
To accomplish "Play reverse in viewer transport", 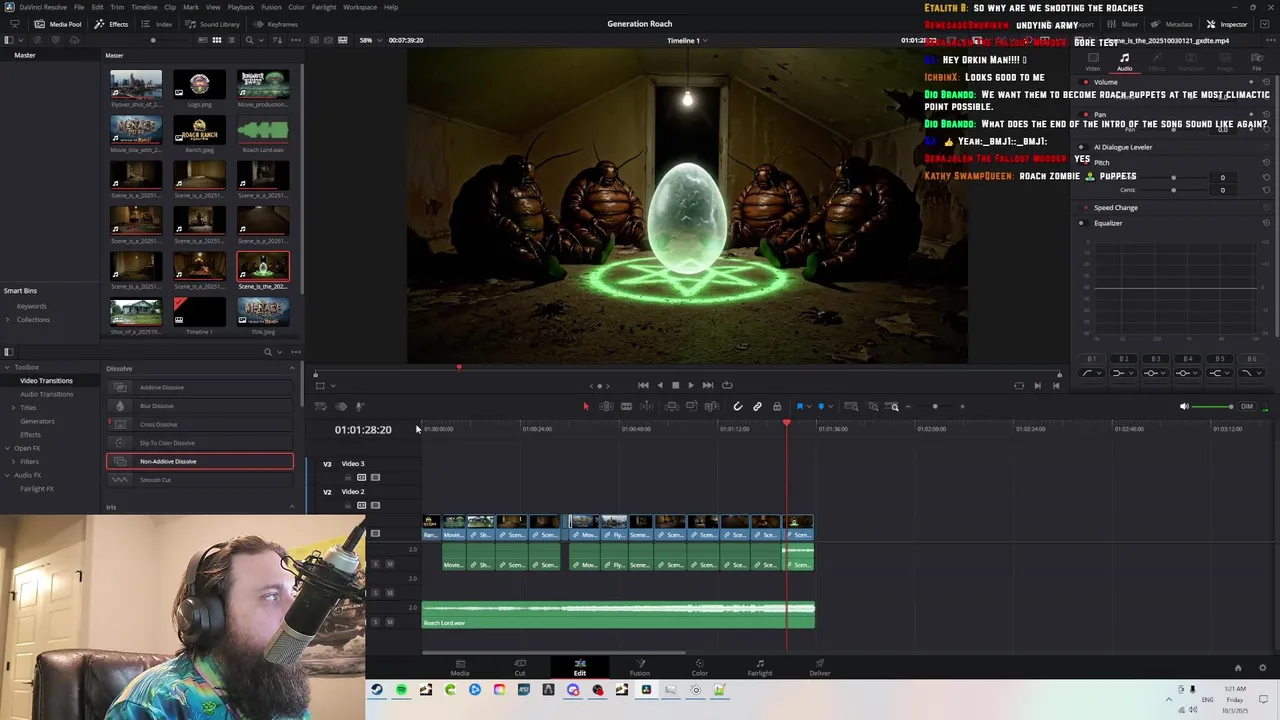I will click(659, 385).
